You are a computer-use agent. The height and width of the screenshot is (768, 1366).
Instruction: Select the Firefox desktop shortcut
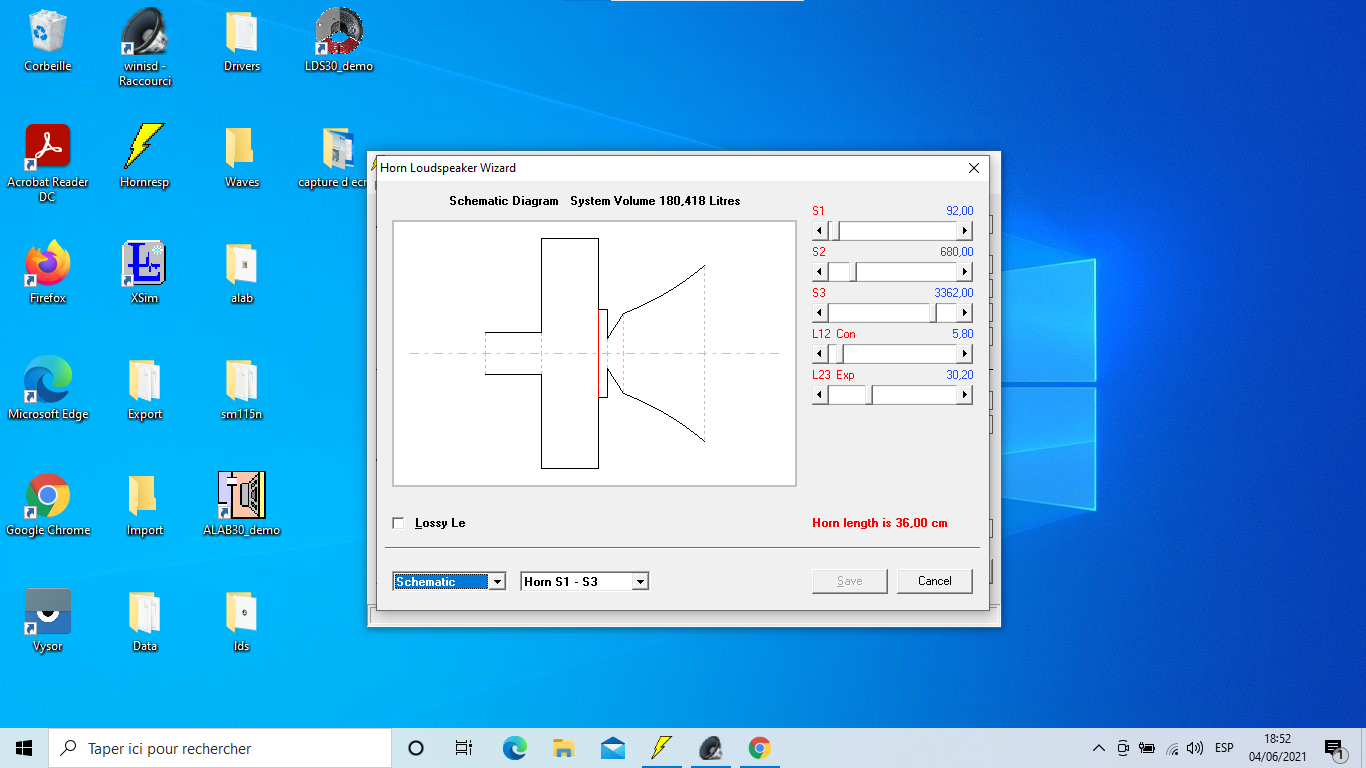47,271
